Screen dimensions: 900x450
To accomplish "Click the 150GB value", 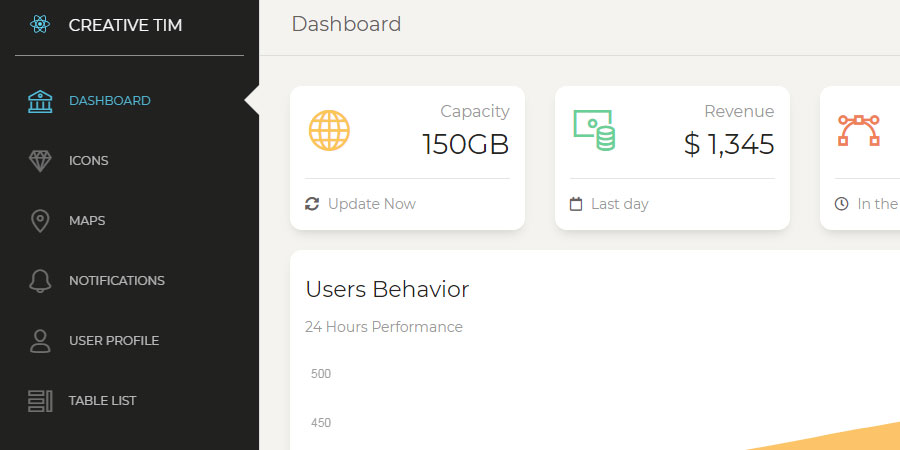I will [x=465, y=144].
